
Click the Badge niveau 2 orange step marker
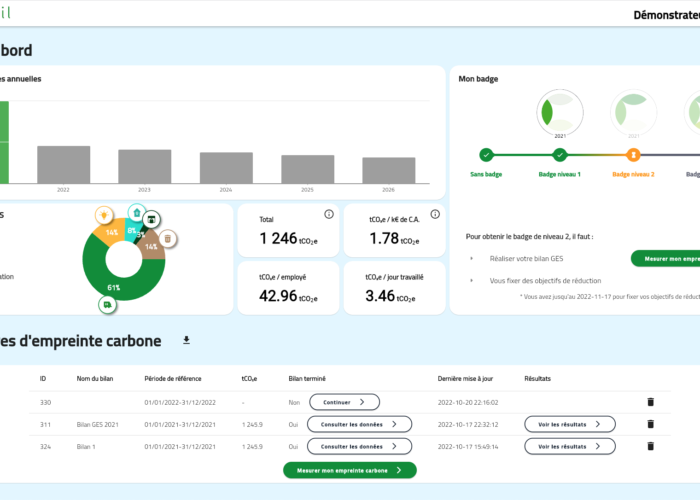pos(633,155)
